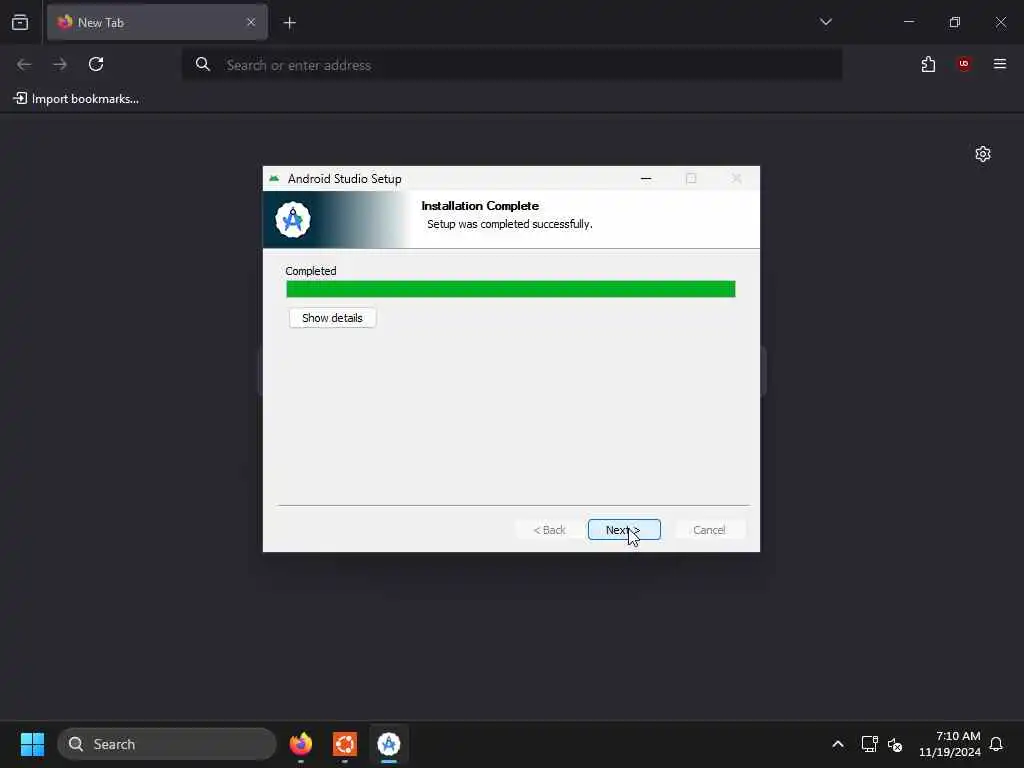Image resolution: width=1024 pixels, height=768 pixels.
Task: Open the browser Extensions menu
Action: 928,64
